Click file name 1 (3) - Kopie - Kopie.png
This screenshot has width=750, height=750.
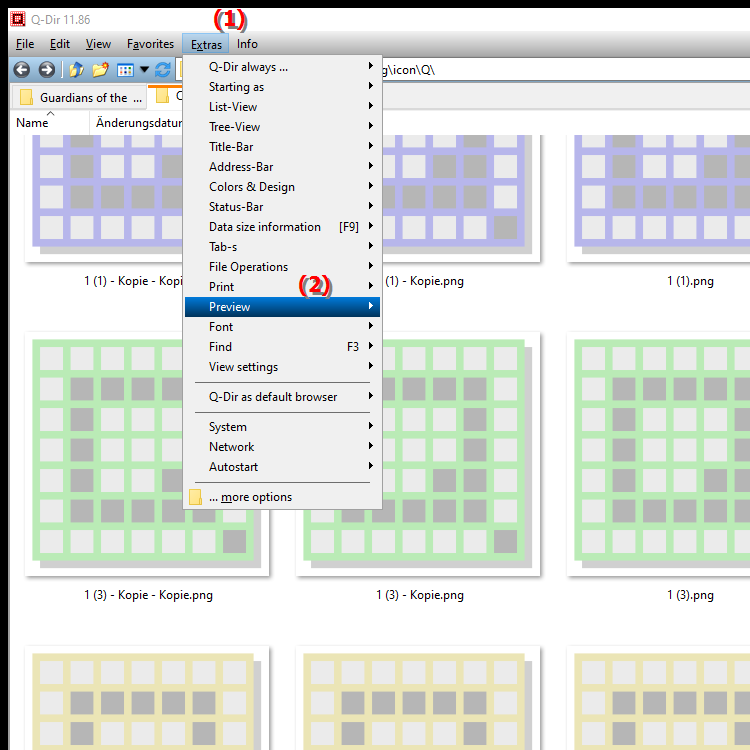[148, 595]
